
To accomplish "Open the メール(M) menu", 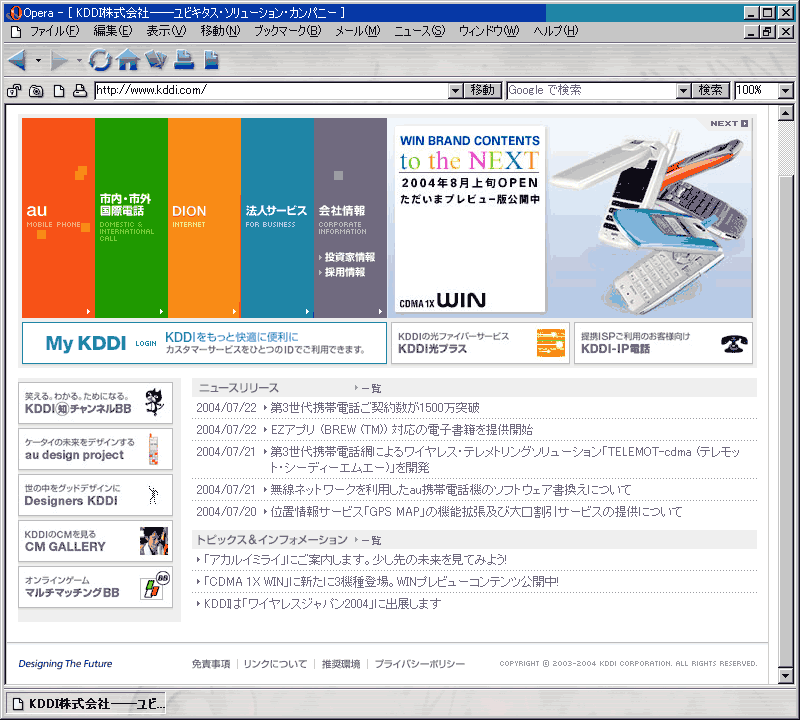I will [358, 32].
